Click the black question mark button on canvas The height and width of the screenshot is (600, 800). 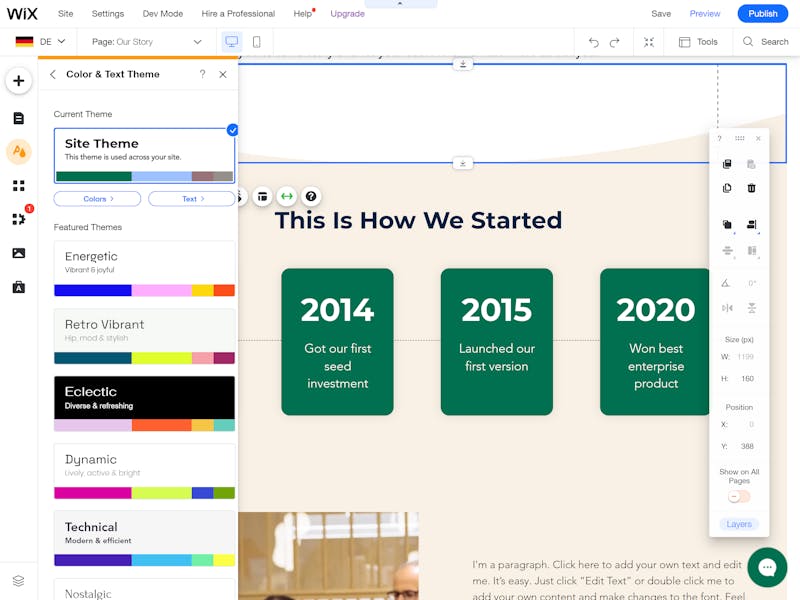[311, 196]
